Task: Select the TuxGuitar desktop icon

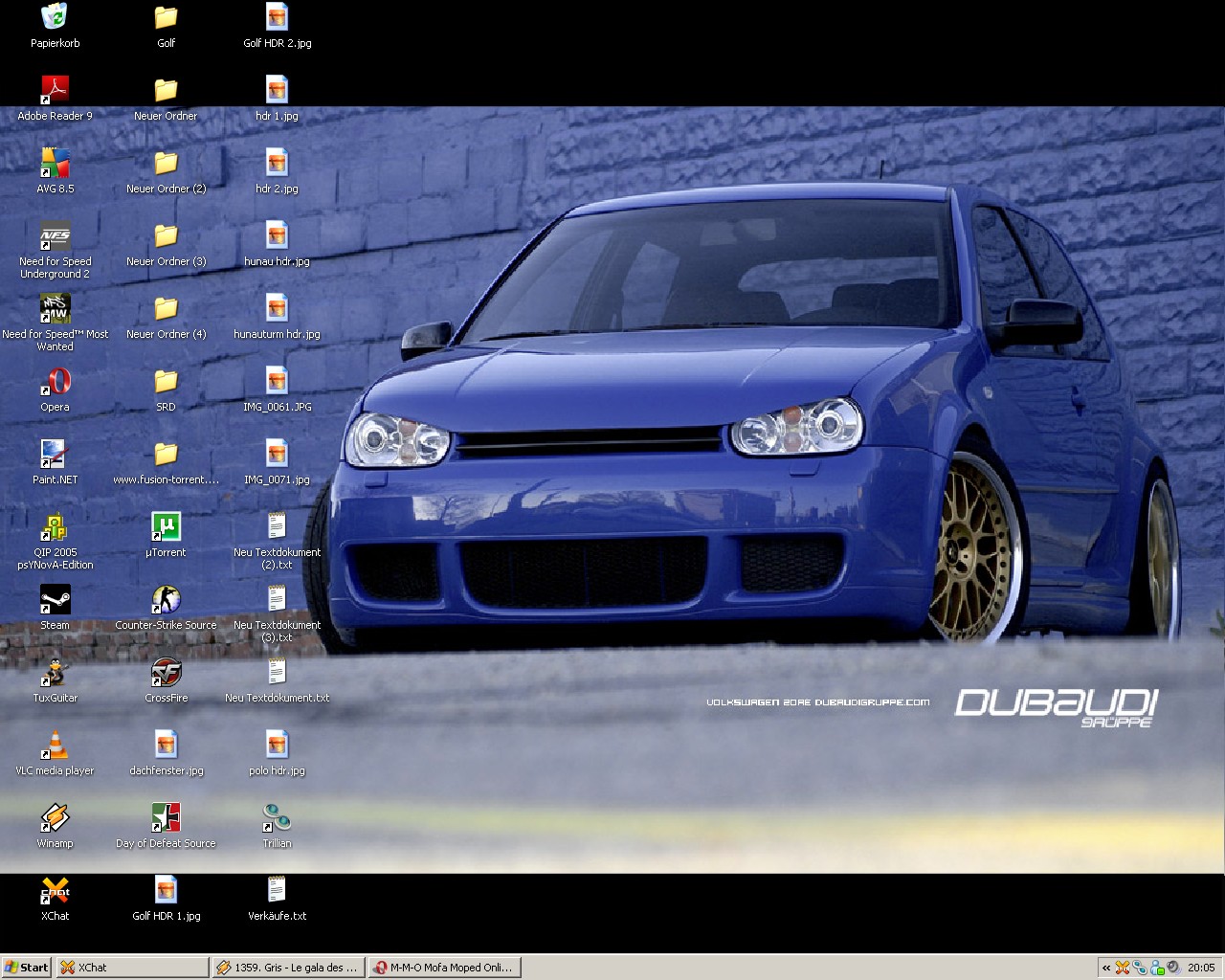Action: pyautogui.click(x=55, y=672)
